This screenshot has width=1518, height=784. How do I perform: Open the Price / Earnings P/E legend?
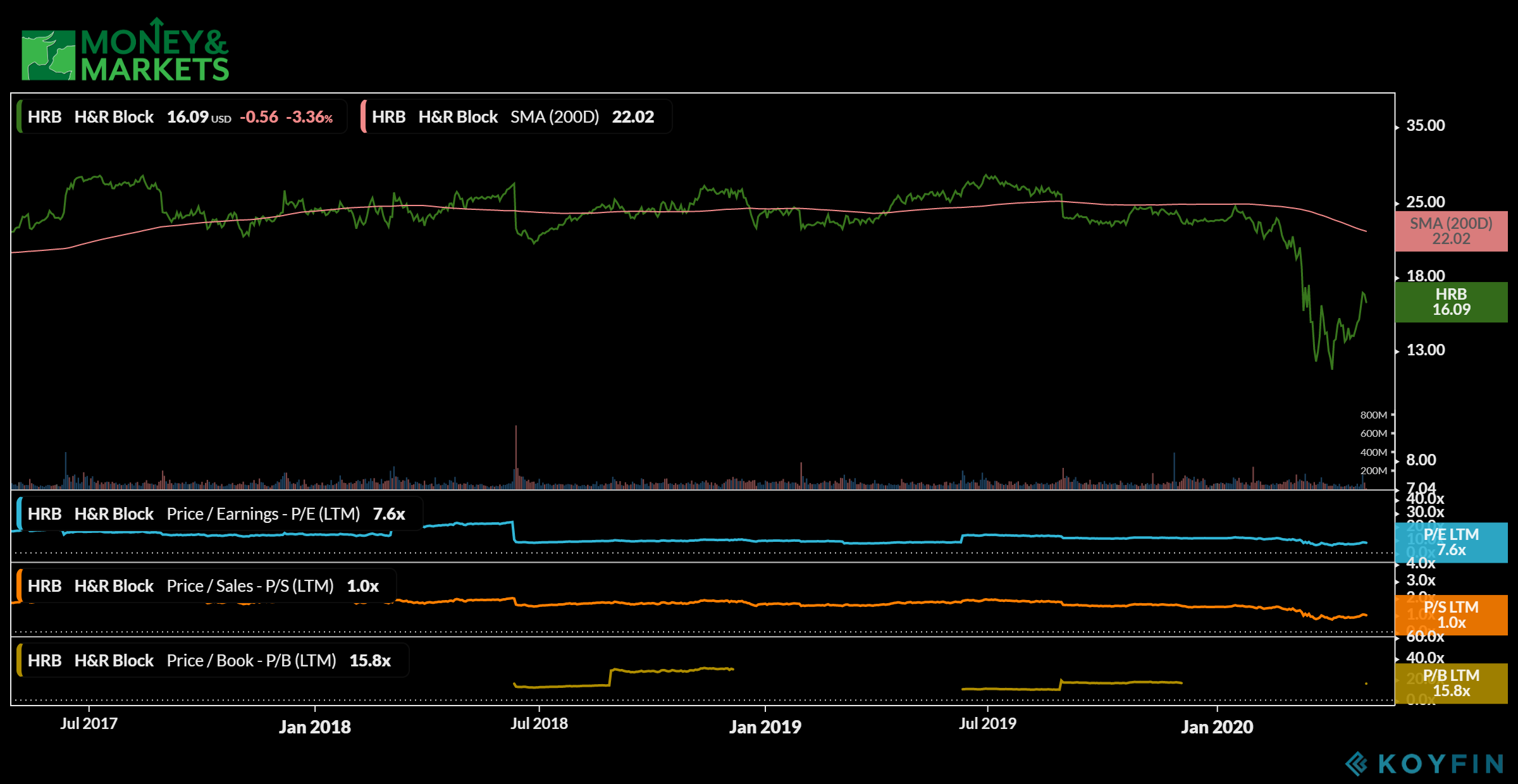tap(219, 514)
